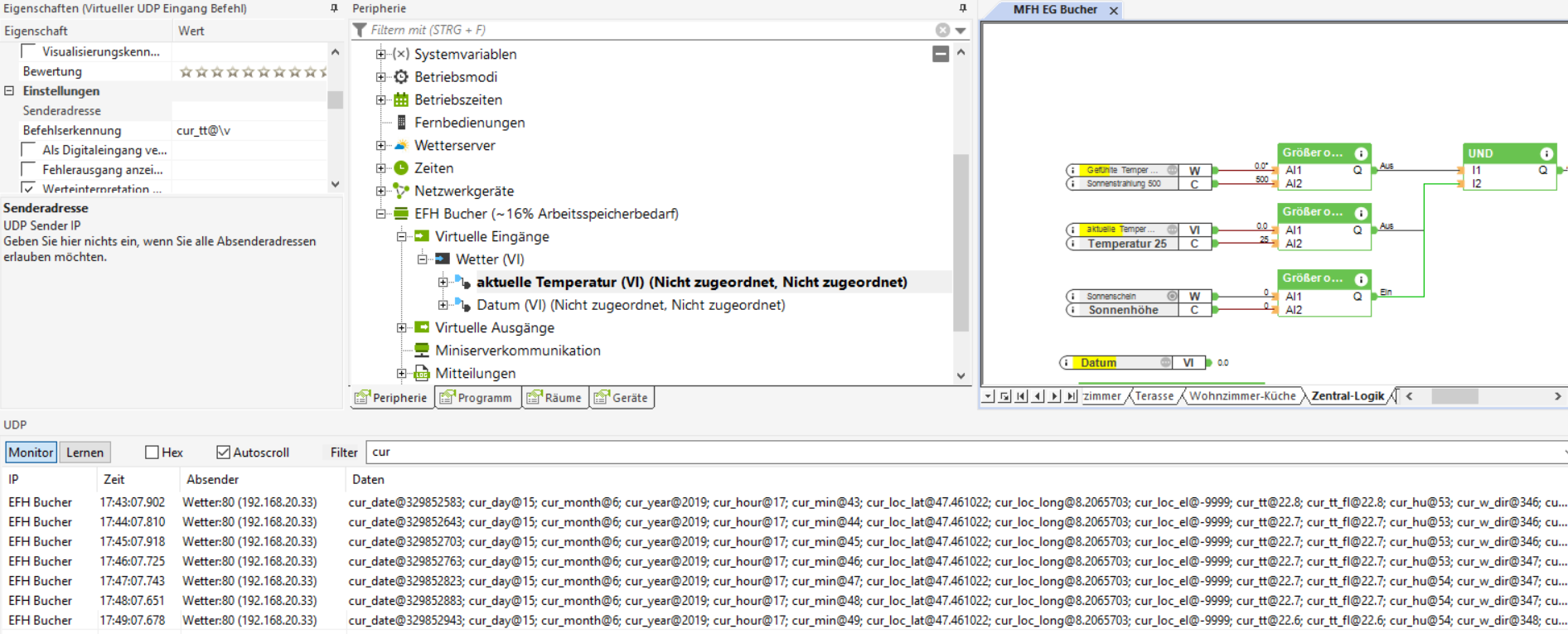Screen dimensions: 1568x634
Task: Switch to the Geräte tab
Action: click(x=622, y=398)
